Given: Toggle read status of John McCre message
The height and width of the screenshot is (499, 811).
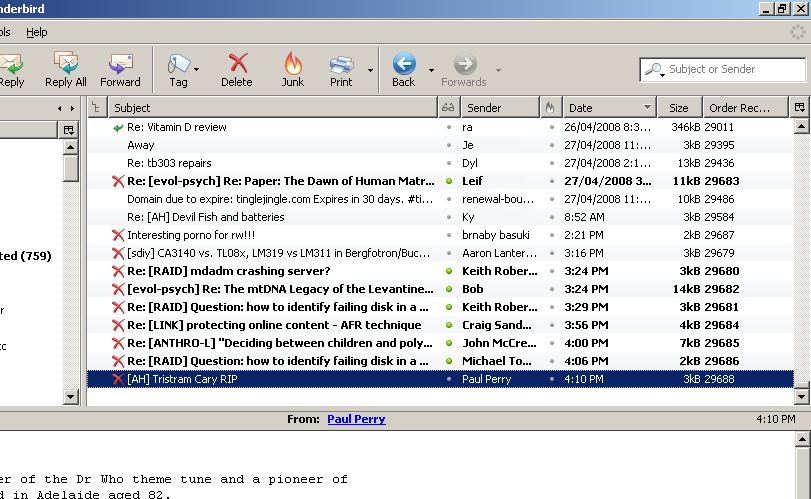Looking at the screenshot, I should [x=449, y=343].
